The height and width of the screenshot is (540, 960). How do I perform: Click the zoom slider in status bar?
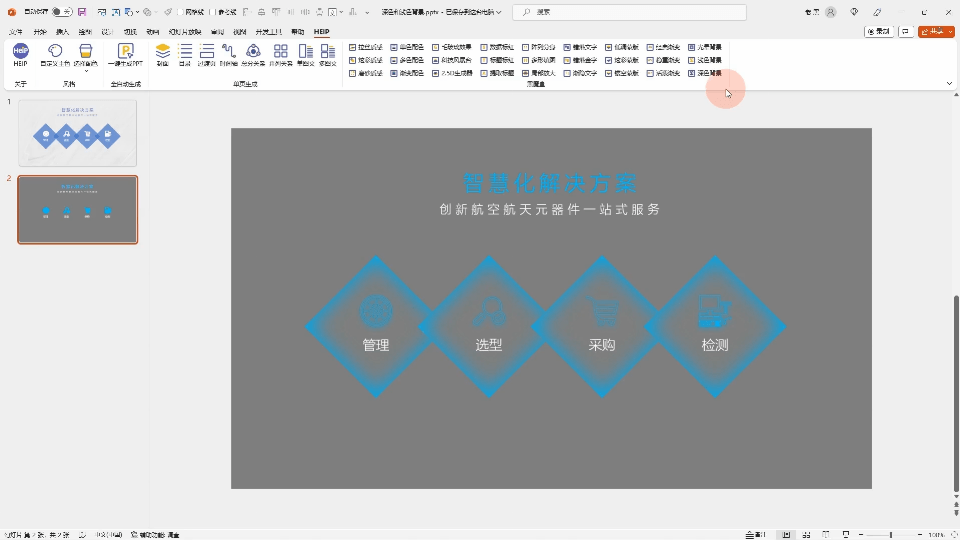click(x=891, y=534)
